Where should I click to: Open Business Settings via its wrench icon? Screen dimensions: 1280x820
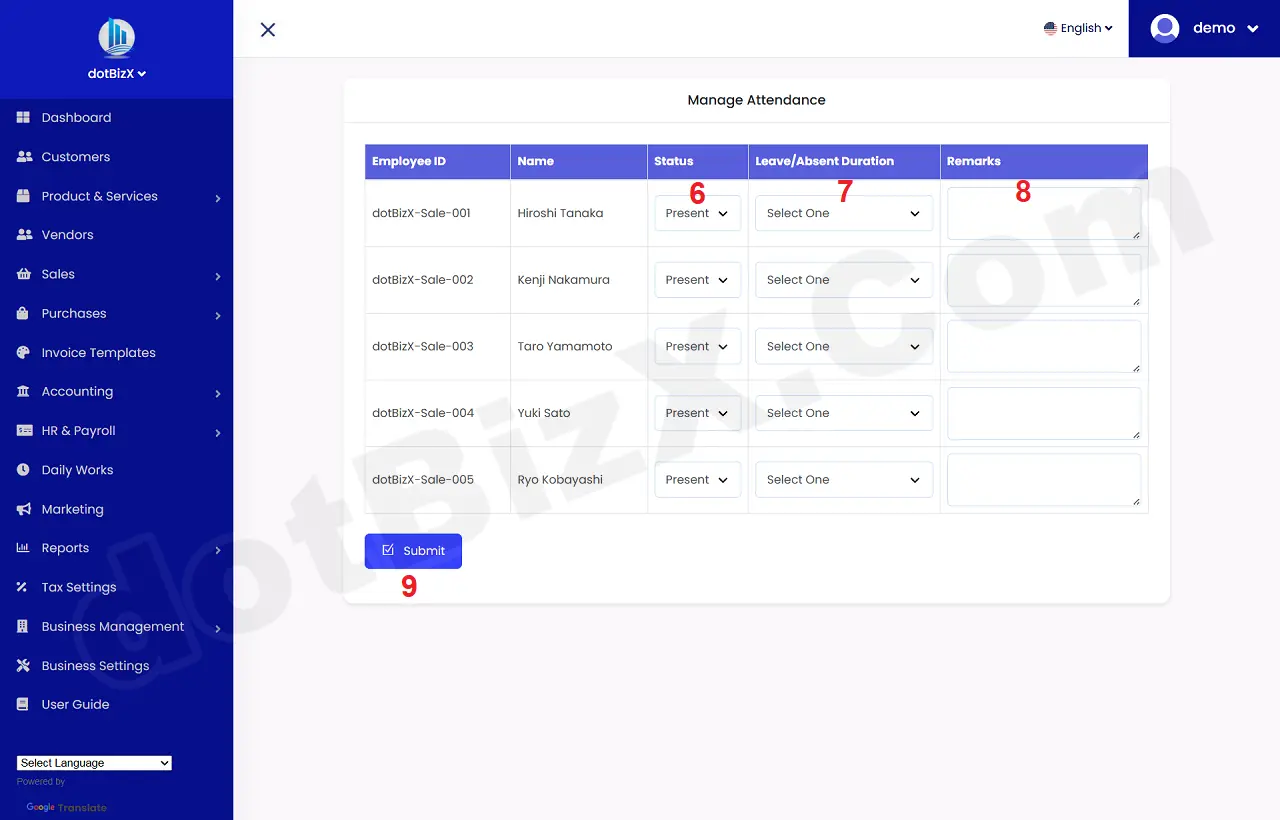pos(23,665)
